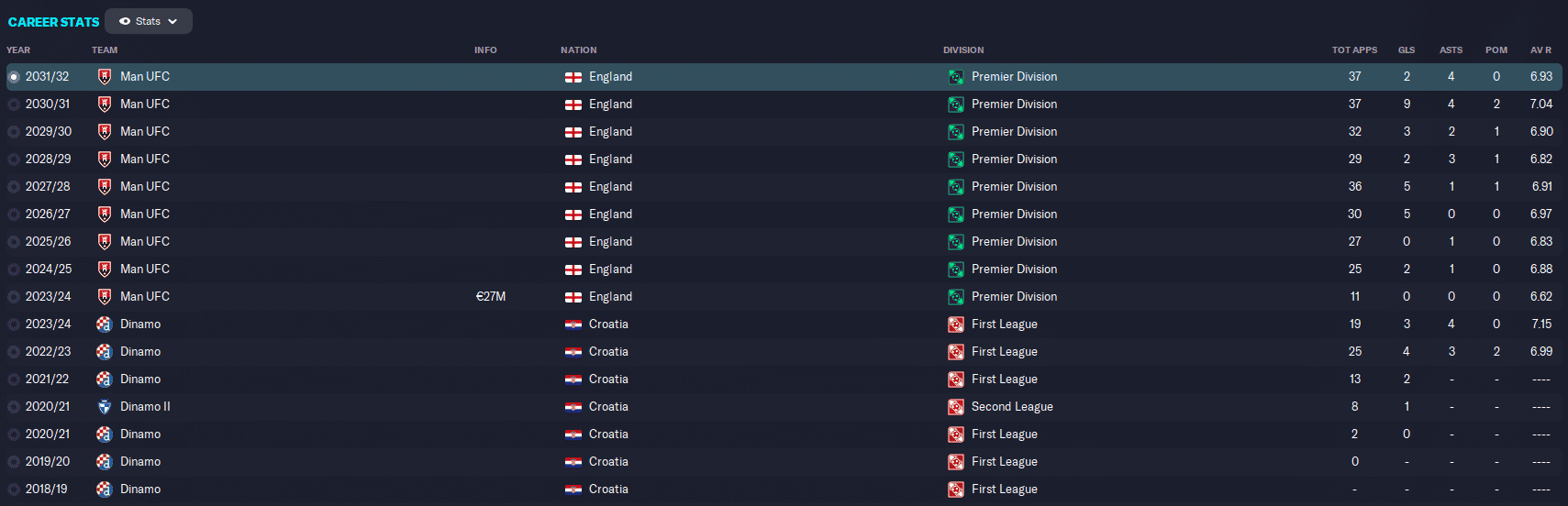Click the Dinamo II club badge
The width and height of the screenshot is (1568, 506).
[x=105, y=407]
